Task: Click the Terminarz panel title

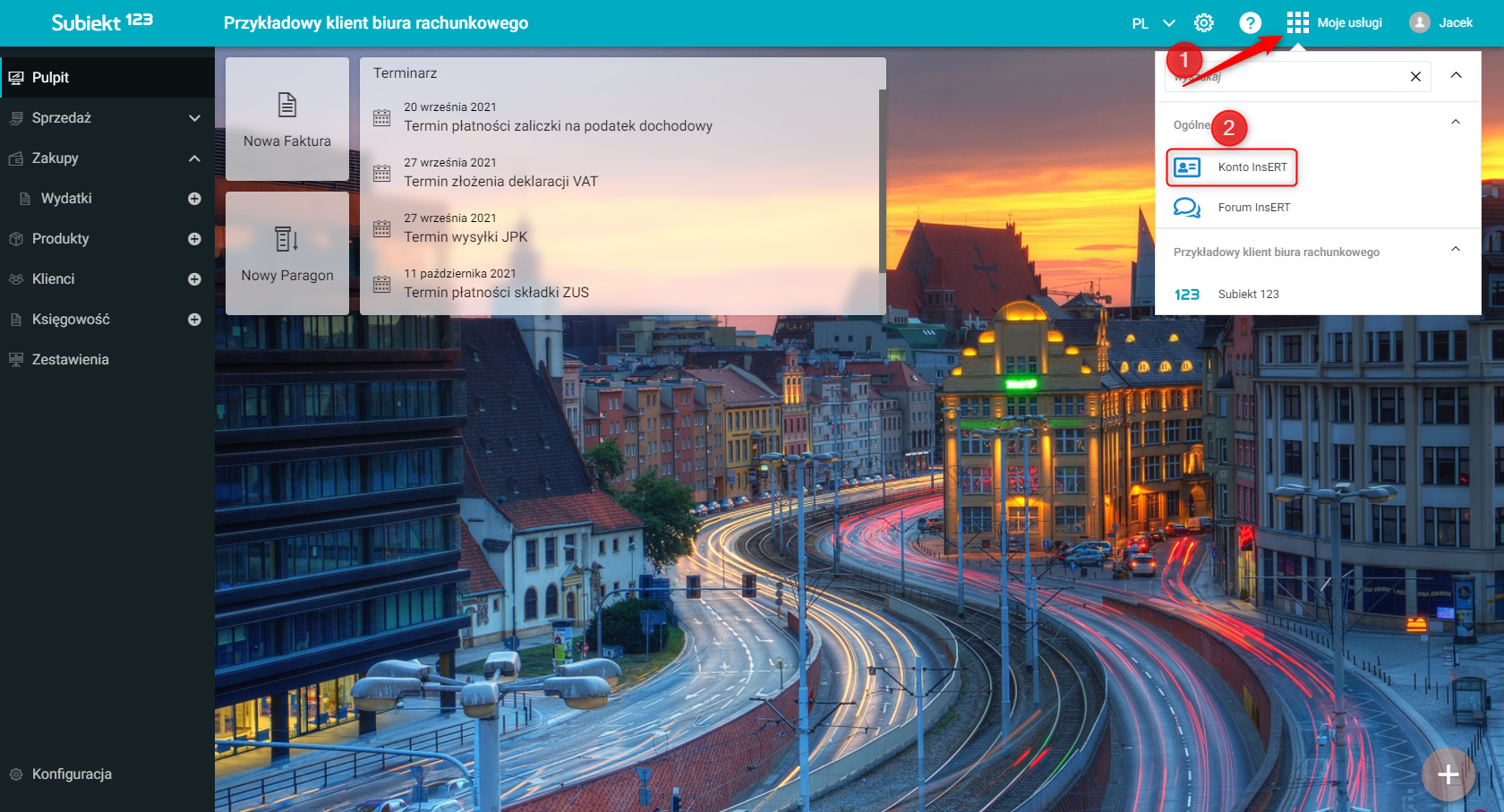Action: (406, 73)
